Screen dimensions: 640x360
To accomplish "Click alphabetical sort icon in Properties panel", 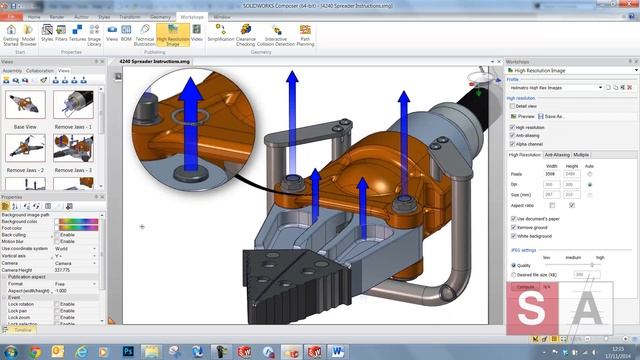I will (15, 206).
